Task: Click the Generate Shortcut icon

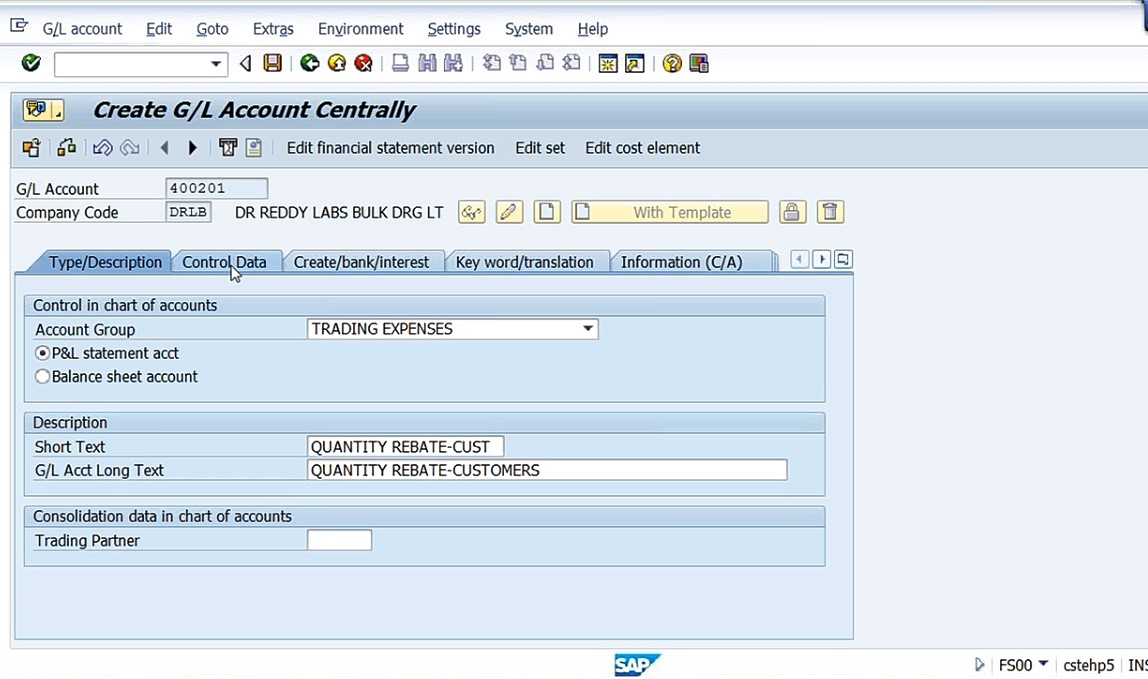Action: 635,63
